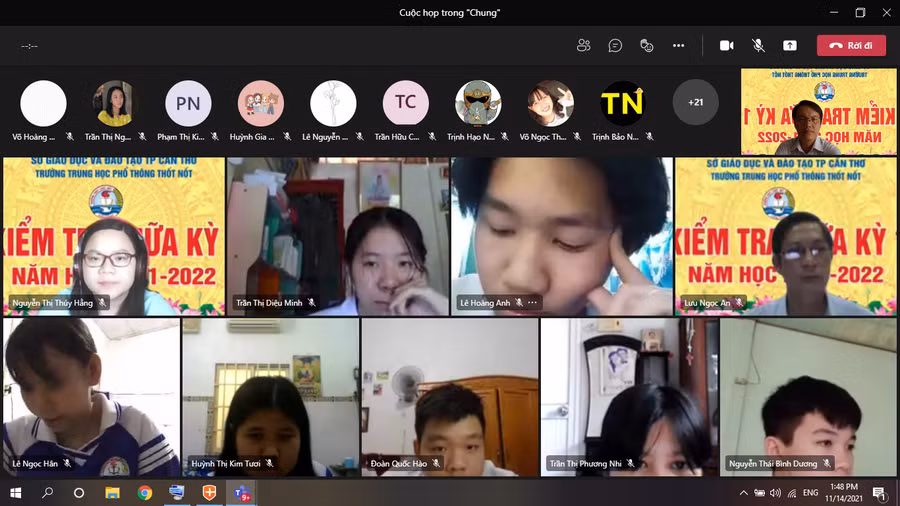900x506 pixels.
Task: Open the participants list panel
Action: point(584,45)
